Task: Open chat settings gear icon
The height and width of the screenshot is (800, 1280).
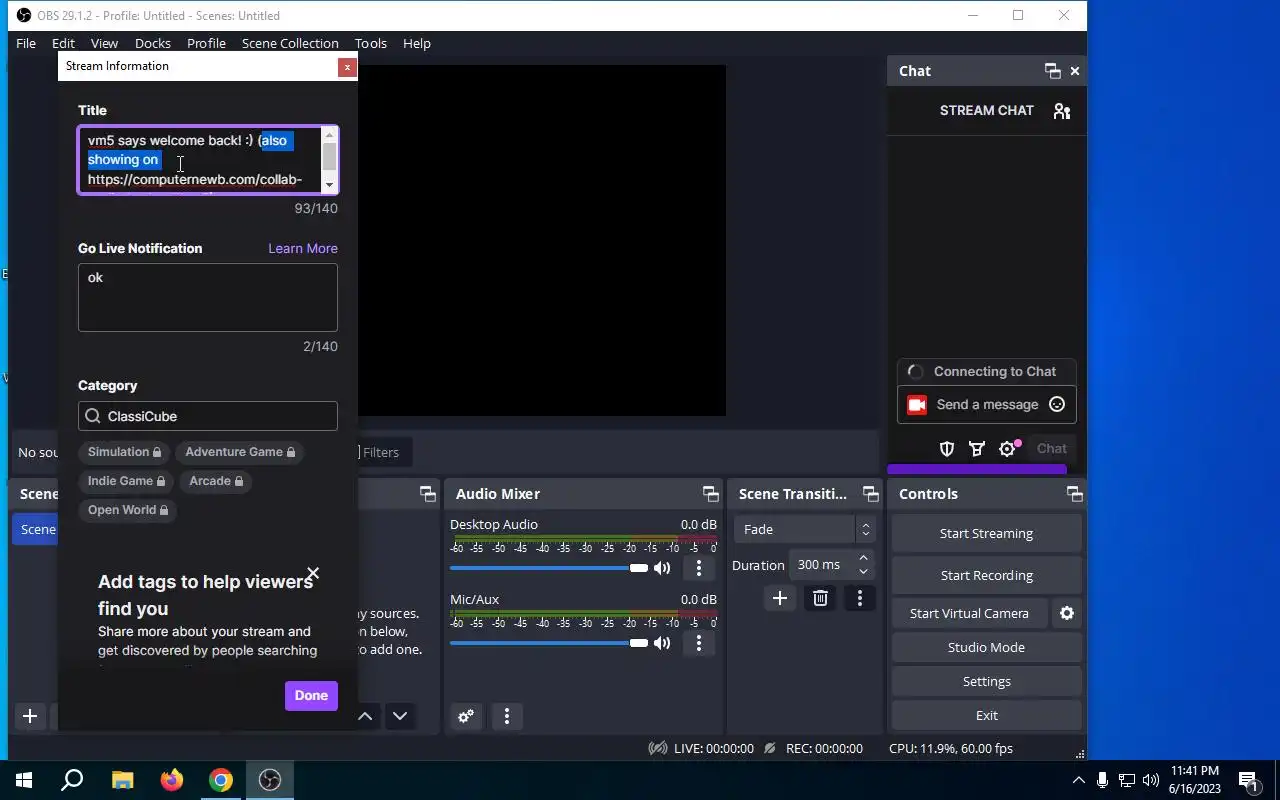Action: point(1007,449)
